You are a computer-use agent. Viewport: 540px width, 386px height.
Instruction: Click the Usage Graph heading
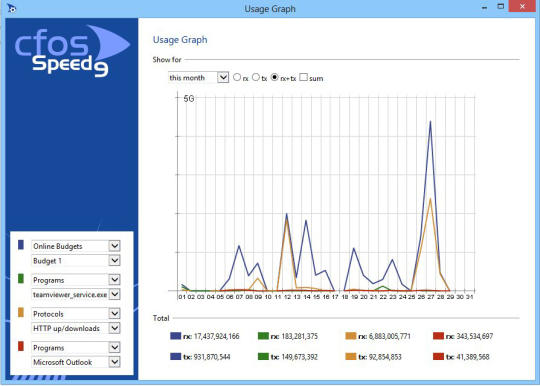180,40
